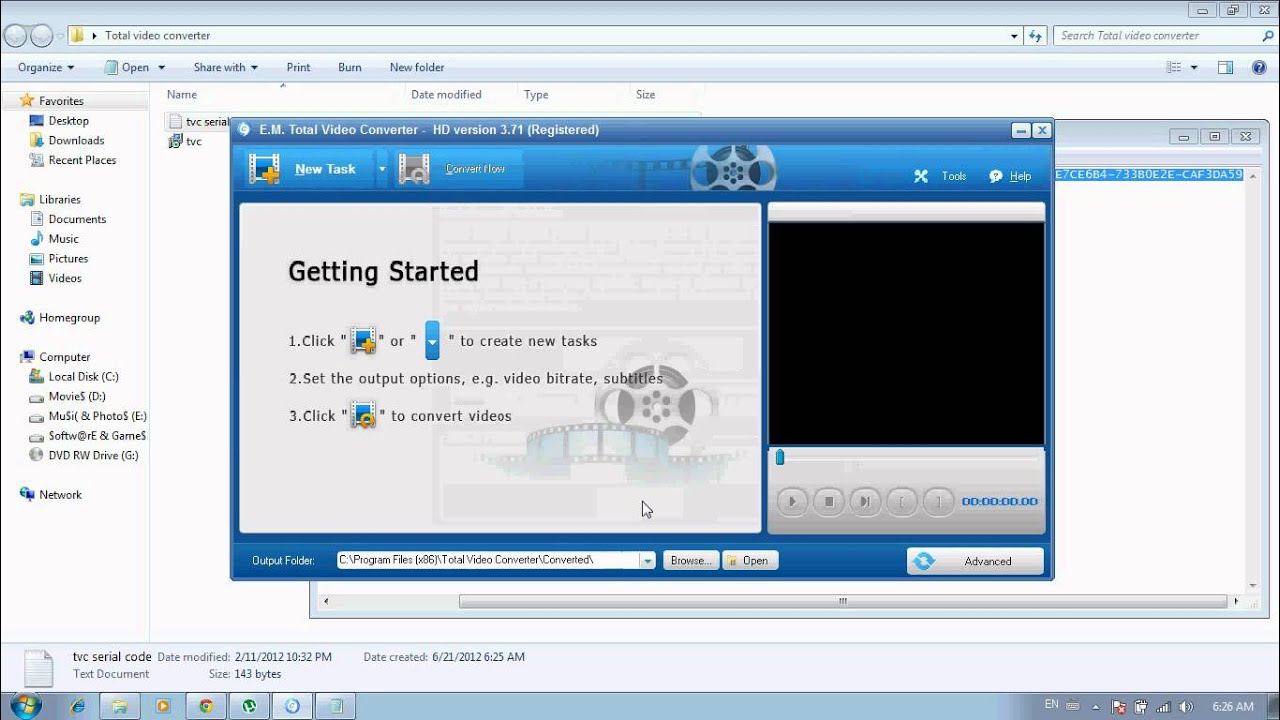The width and height of the screenshot is (1280, 720).
Task: Expand the view options dropdown arrow
Action: click(1193, 67)
